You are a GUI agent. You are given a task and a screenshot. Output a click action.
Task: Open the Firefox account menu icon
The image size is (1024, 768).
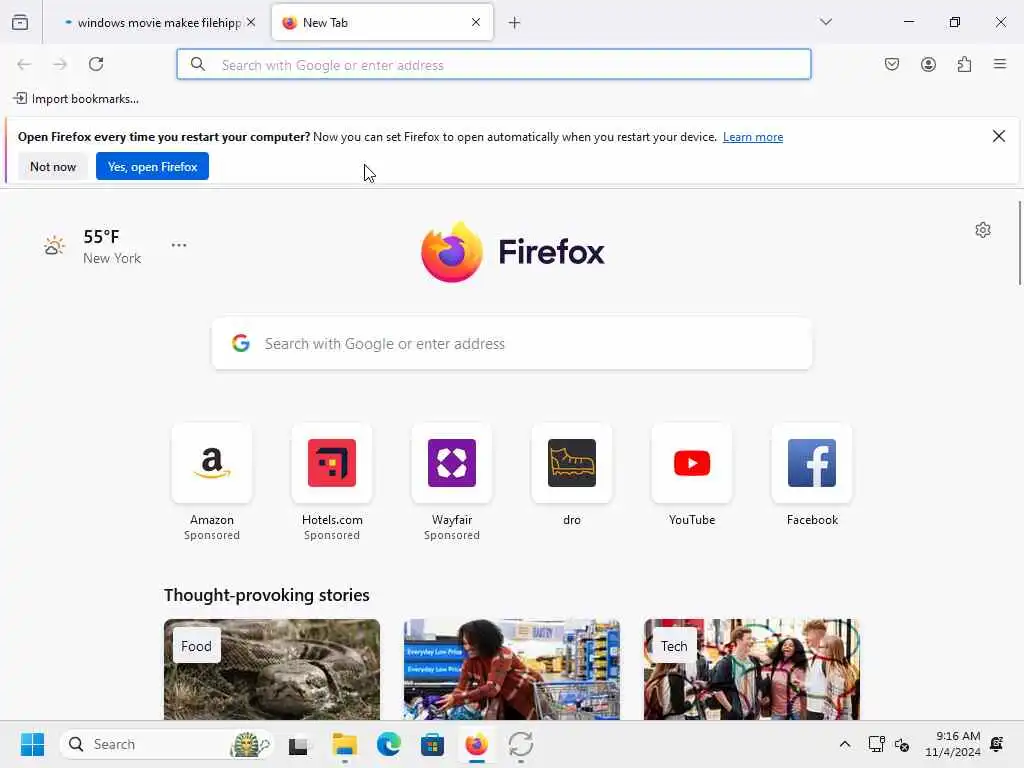point(928,64)
